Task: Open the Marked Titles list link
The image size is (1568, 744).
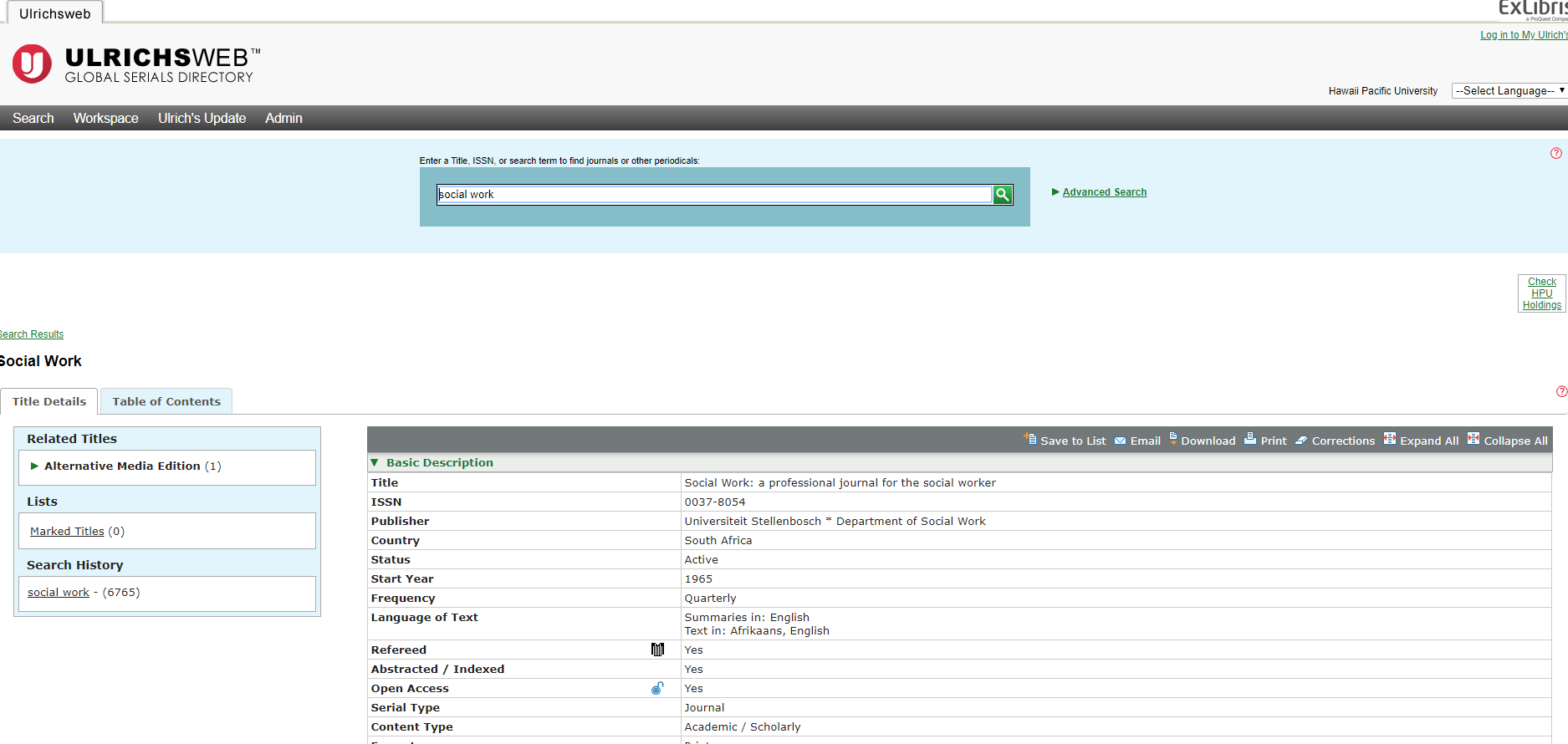Action: [67, 531]
